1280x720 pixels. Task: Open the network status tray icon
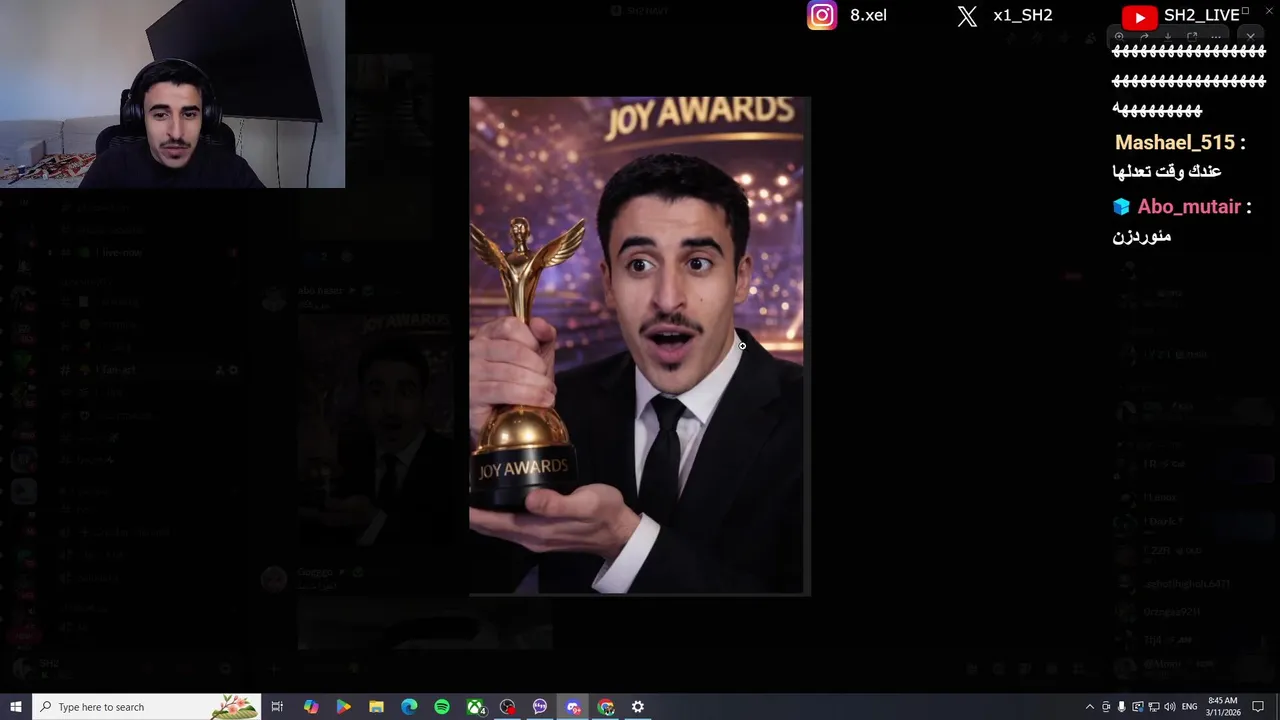1154,707
